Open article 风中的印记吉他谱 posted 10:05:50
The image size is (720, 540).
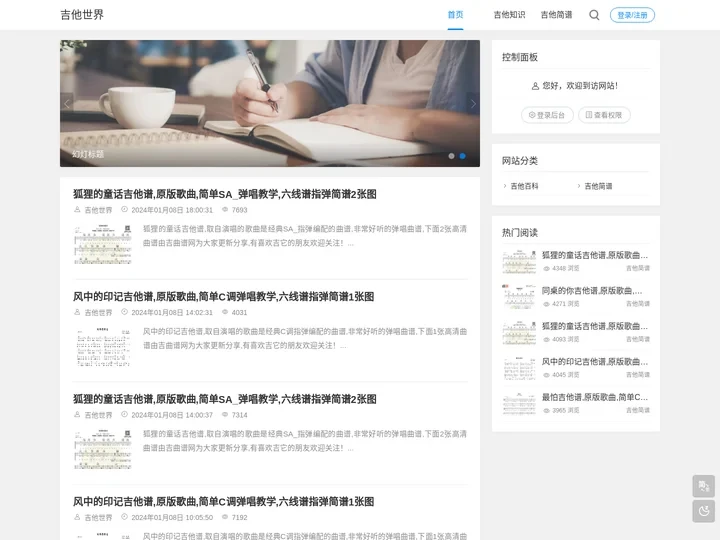click(x=223, y=501)
